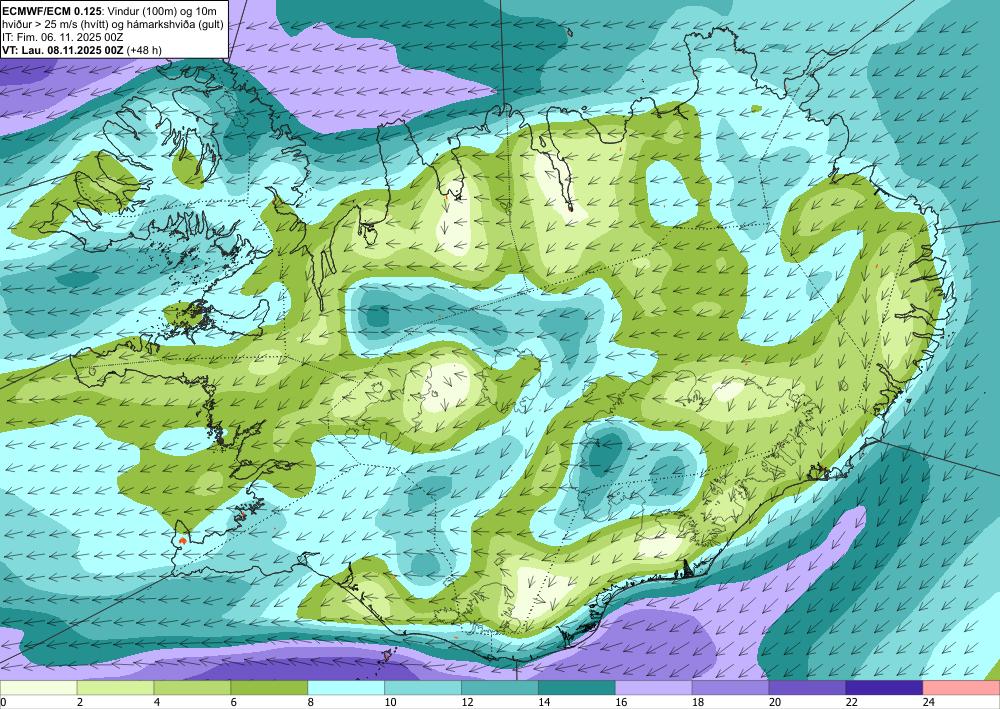
Task: Click the light green 2–4 m/s legend swatch
Action: coord(115,688)
